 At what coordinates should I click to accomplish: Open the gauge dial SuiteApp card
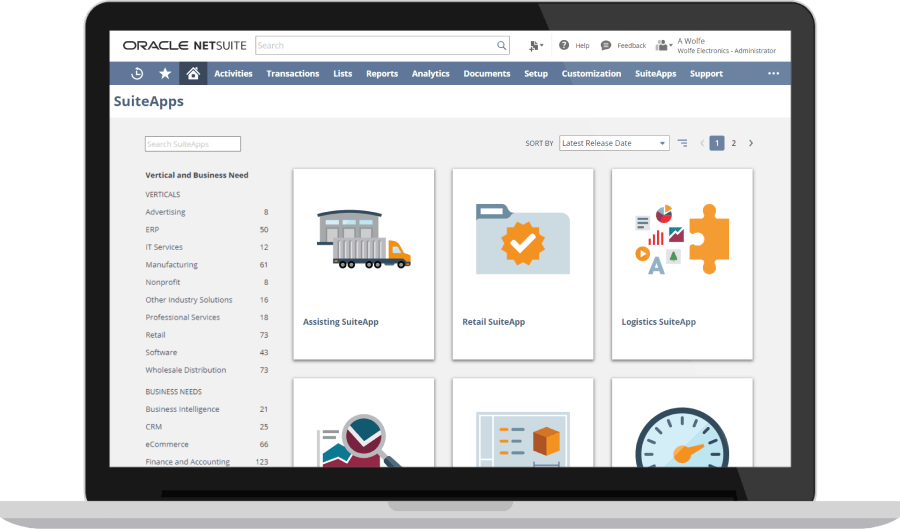[682, 422]
